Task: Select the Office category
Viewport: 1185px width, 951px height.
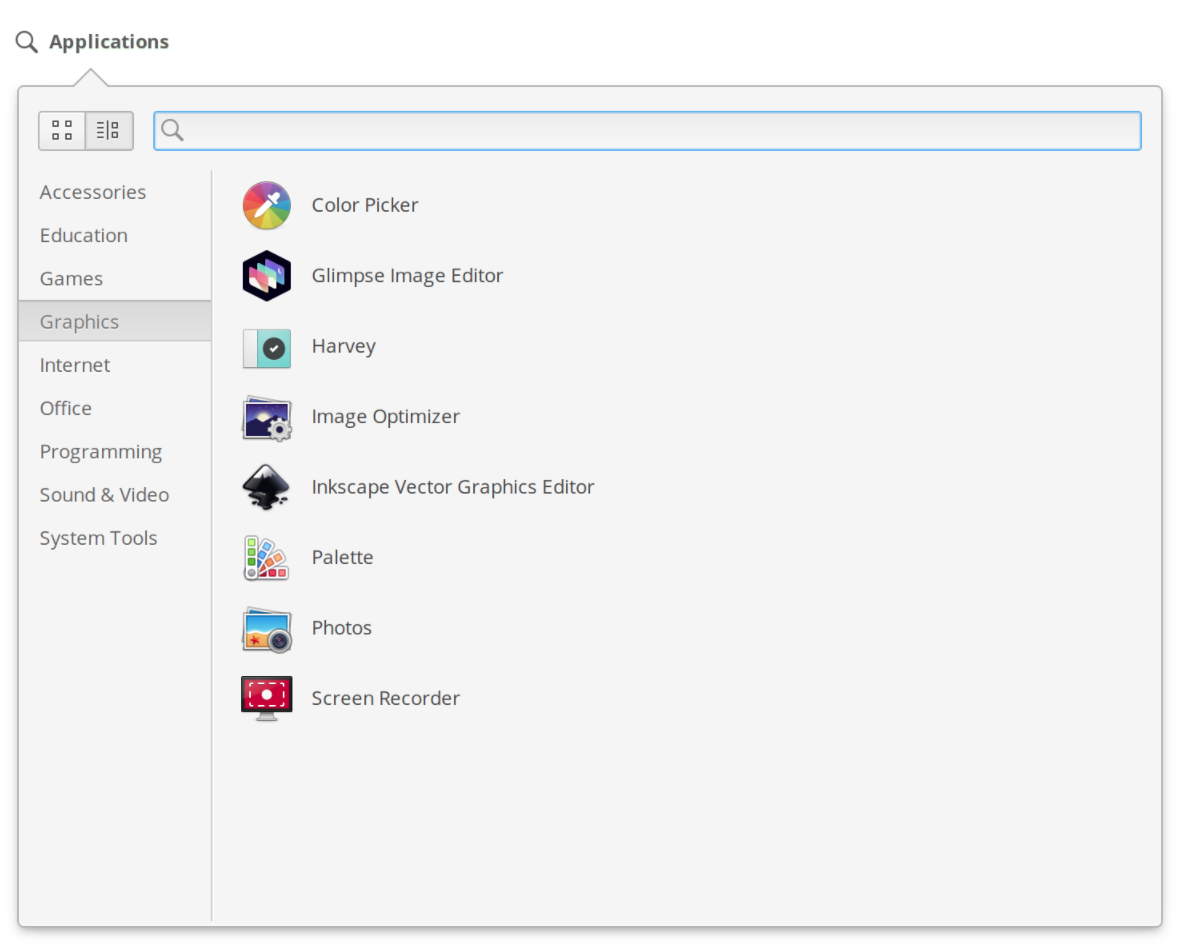Action: tap(66, 408)
